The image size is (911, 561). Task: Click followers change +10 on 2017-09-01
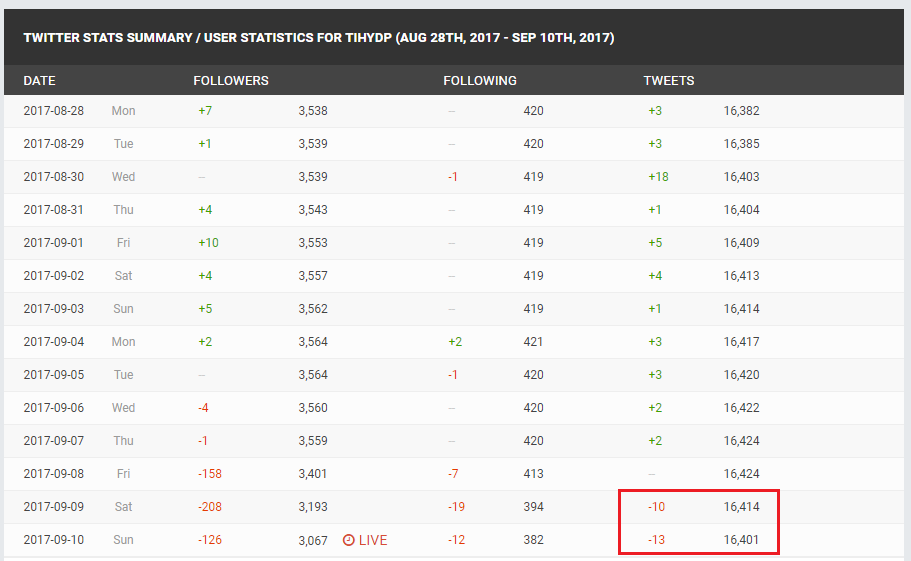209,243
